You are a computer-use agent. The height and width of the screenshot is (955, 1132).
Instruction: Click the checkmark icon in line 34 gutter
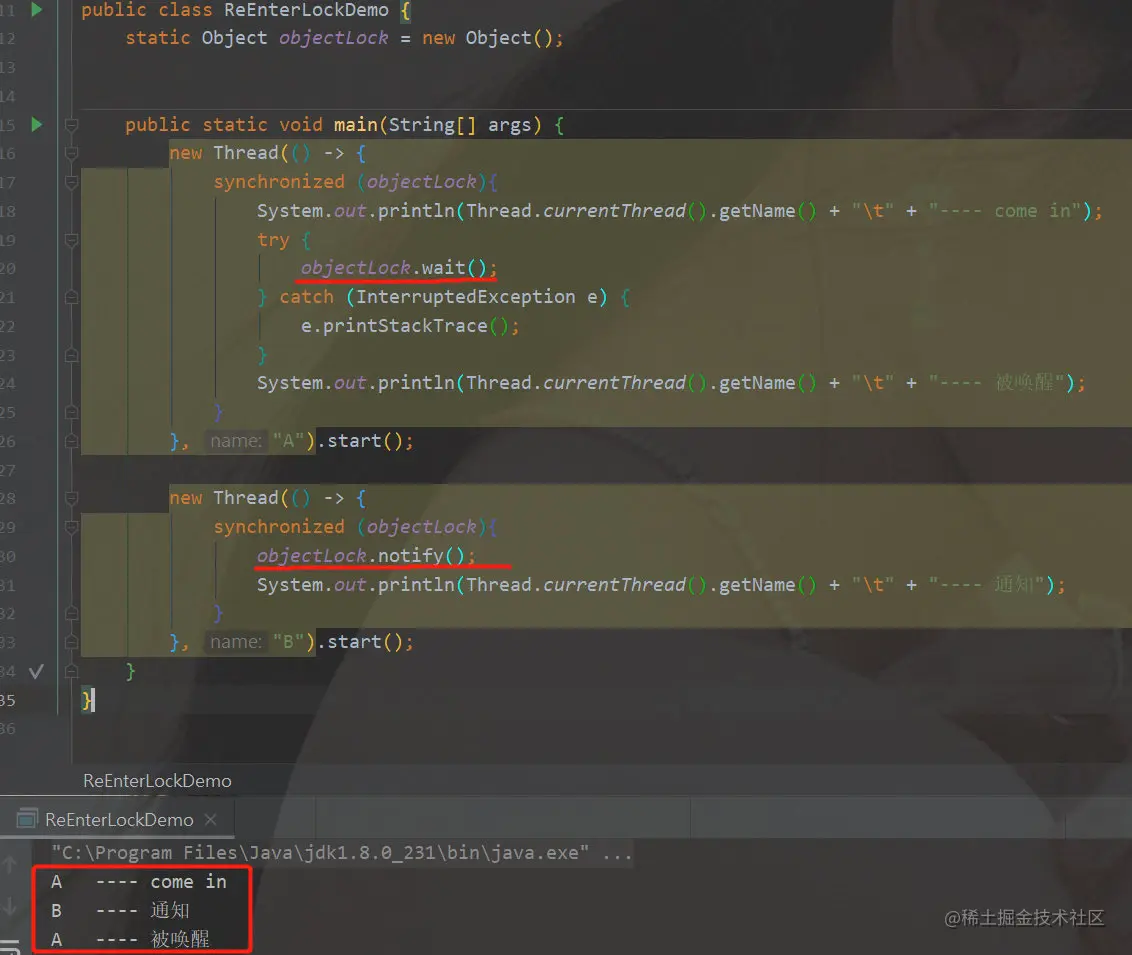[36, 671]
